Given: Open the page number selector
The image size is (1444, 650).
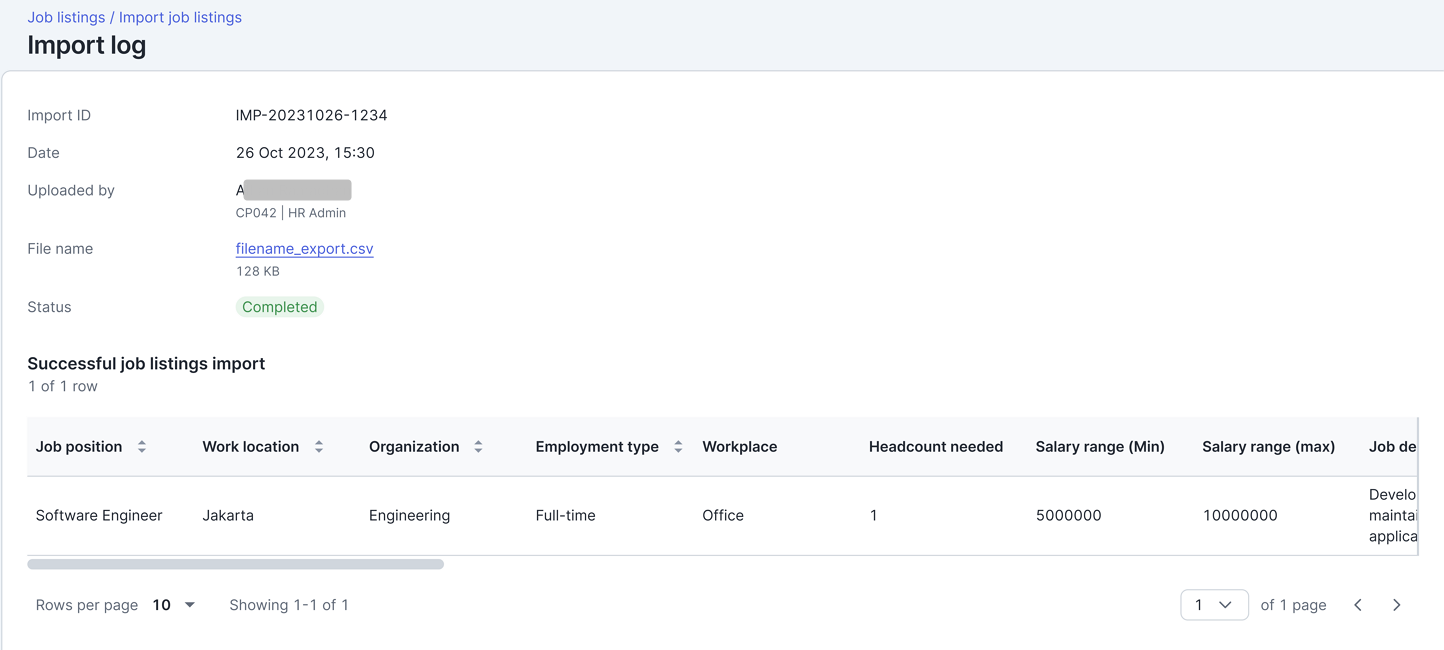Looking at the screenshot, I should [1214, 605].
